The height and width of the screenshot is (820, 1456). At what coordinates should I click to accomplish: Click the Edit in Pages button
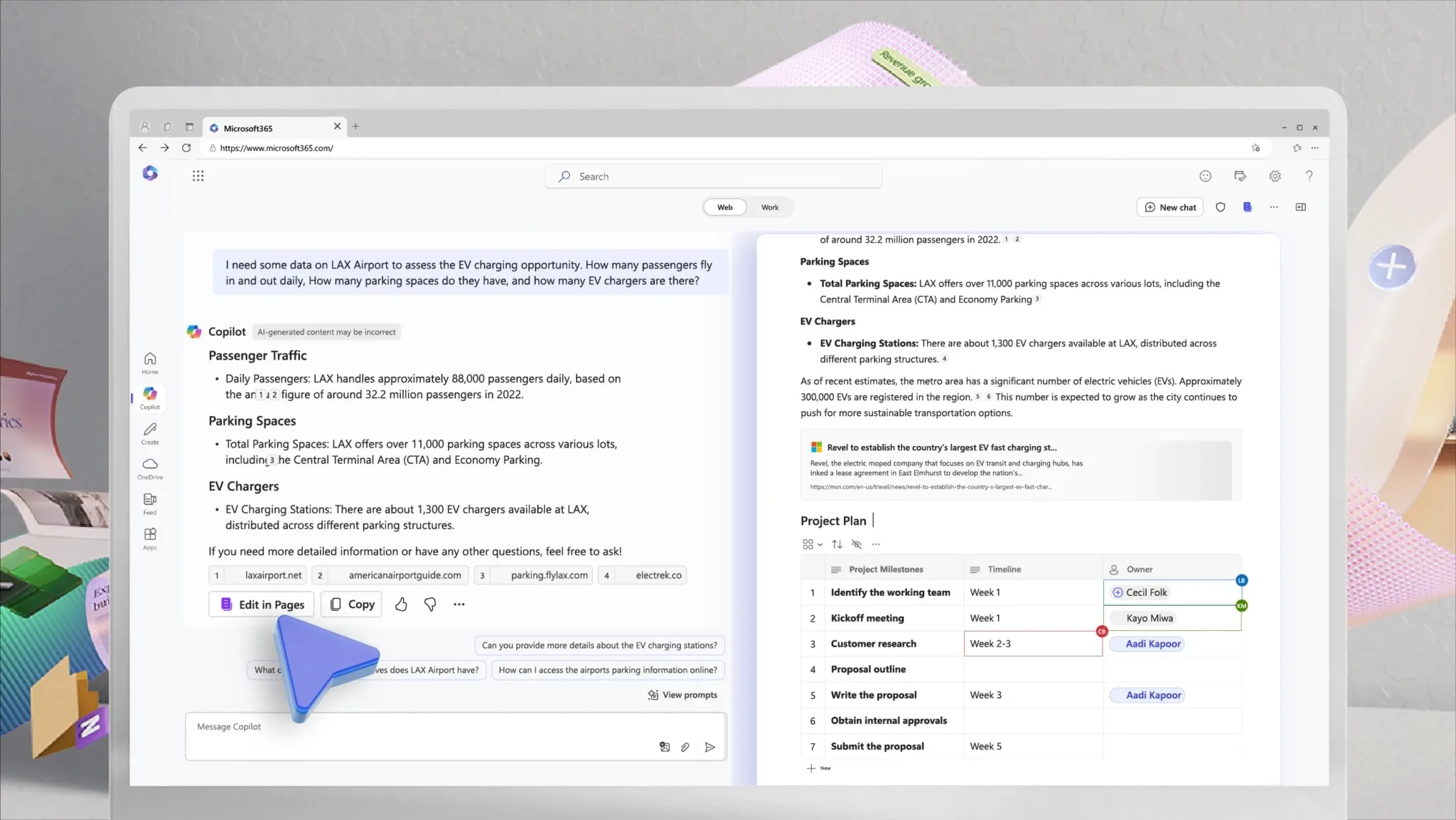[262, 604]
